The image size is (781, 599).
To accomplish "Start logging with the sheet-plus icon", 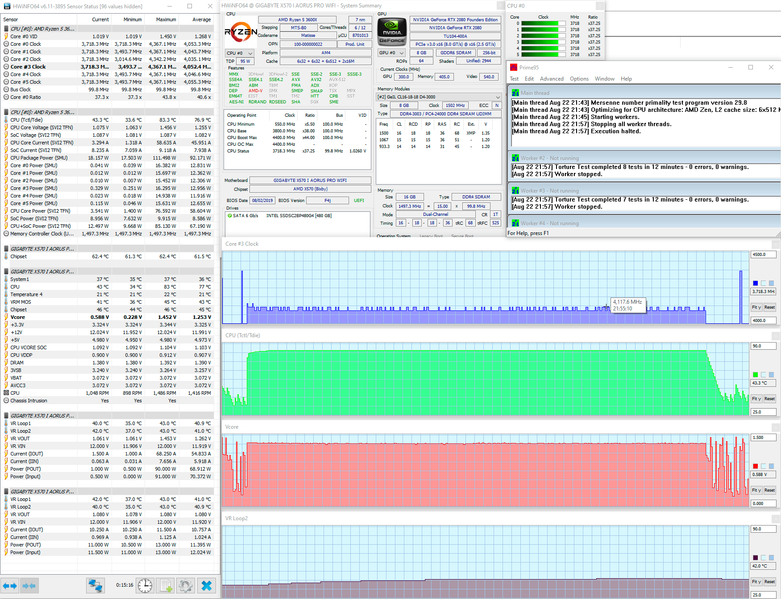I will coord(165,586).
